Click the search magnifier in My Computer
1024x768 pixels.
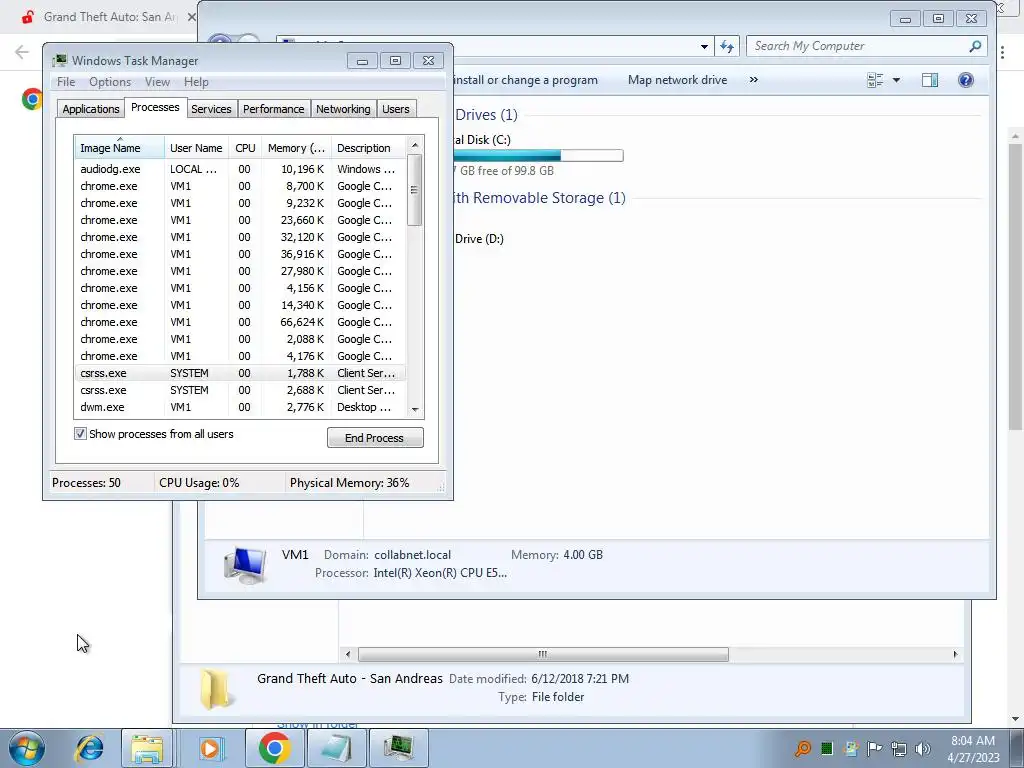coord(975,46)
